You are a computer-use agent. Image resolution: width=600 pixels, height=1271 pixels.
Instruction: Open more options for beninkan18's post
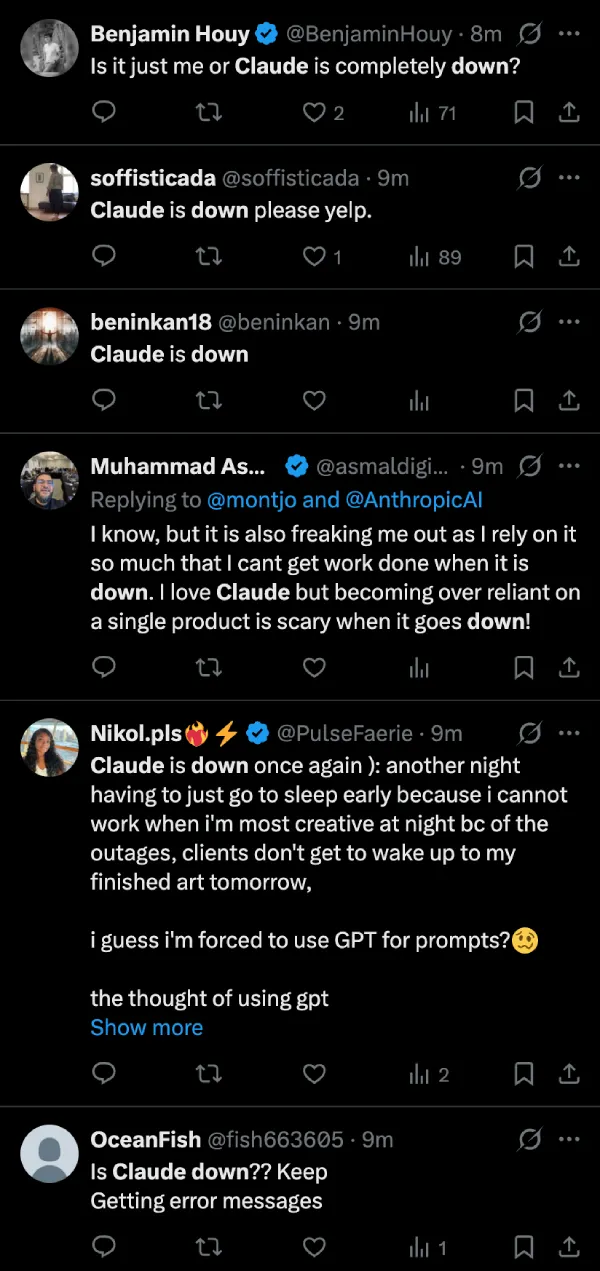[x=570, y=322]
